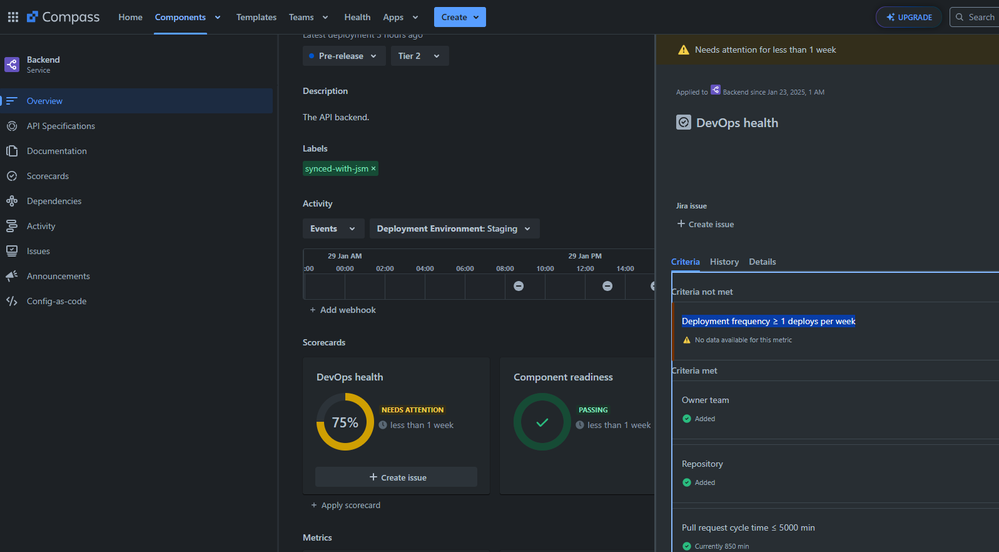Click the Announcements megaphone icon
The height and width of the screenshot is (552, 999).
11,276
